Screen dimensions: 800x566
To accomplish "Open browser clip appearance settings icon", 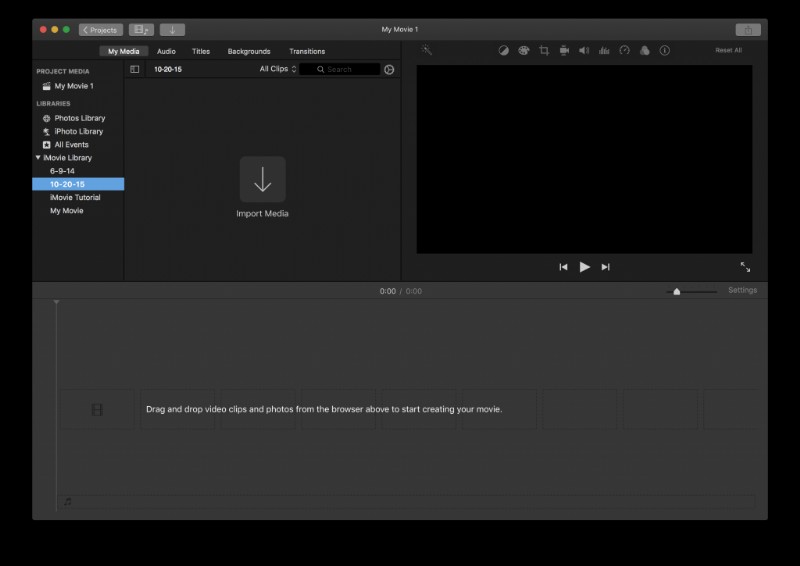I will tap(389, 69).
